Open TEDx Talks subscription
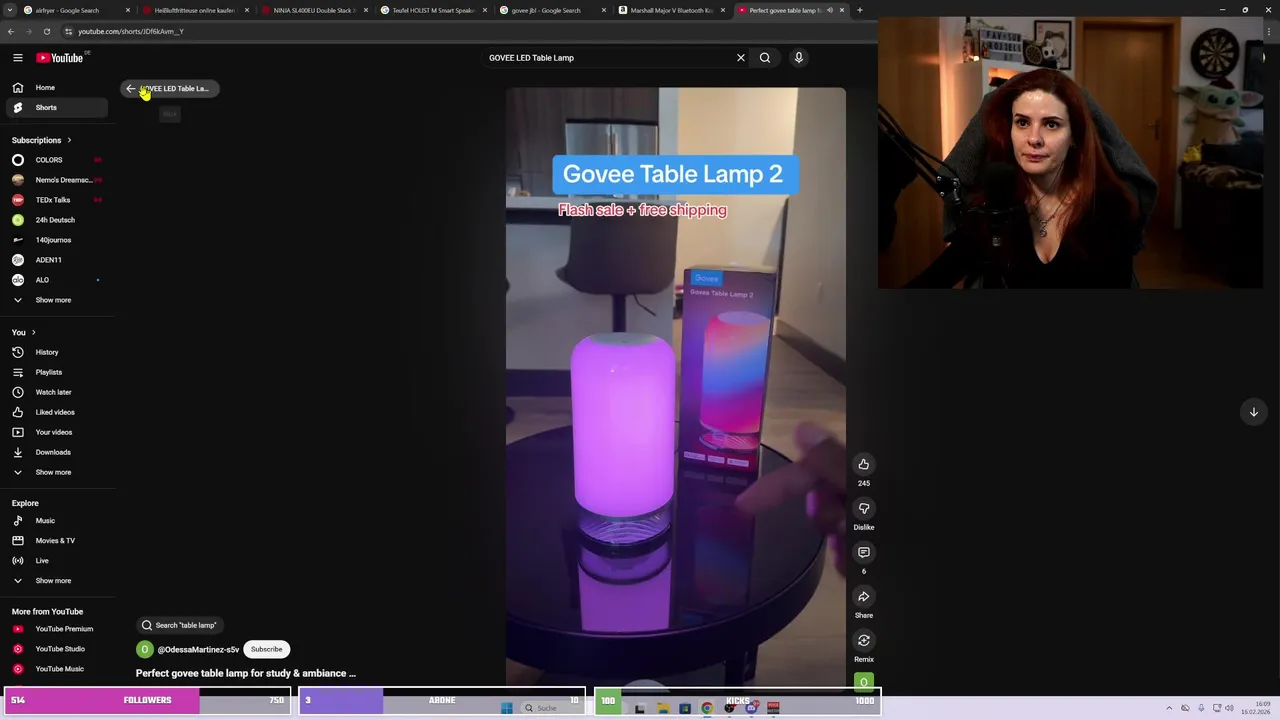Screen dimensions: 1280x720 click(x=56, y=200)
